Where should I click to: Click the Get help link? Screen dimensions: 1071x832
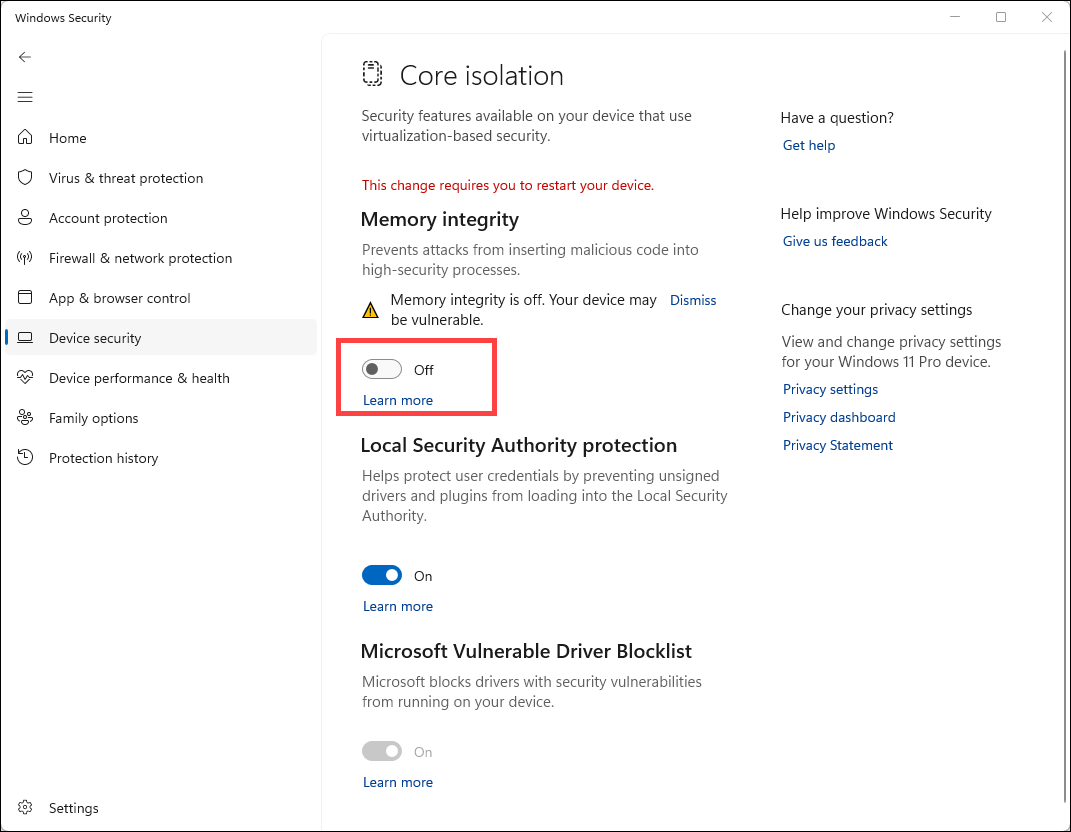pyautogui.click(x=808, y=146)
